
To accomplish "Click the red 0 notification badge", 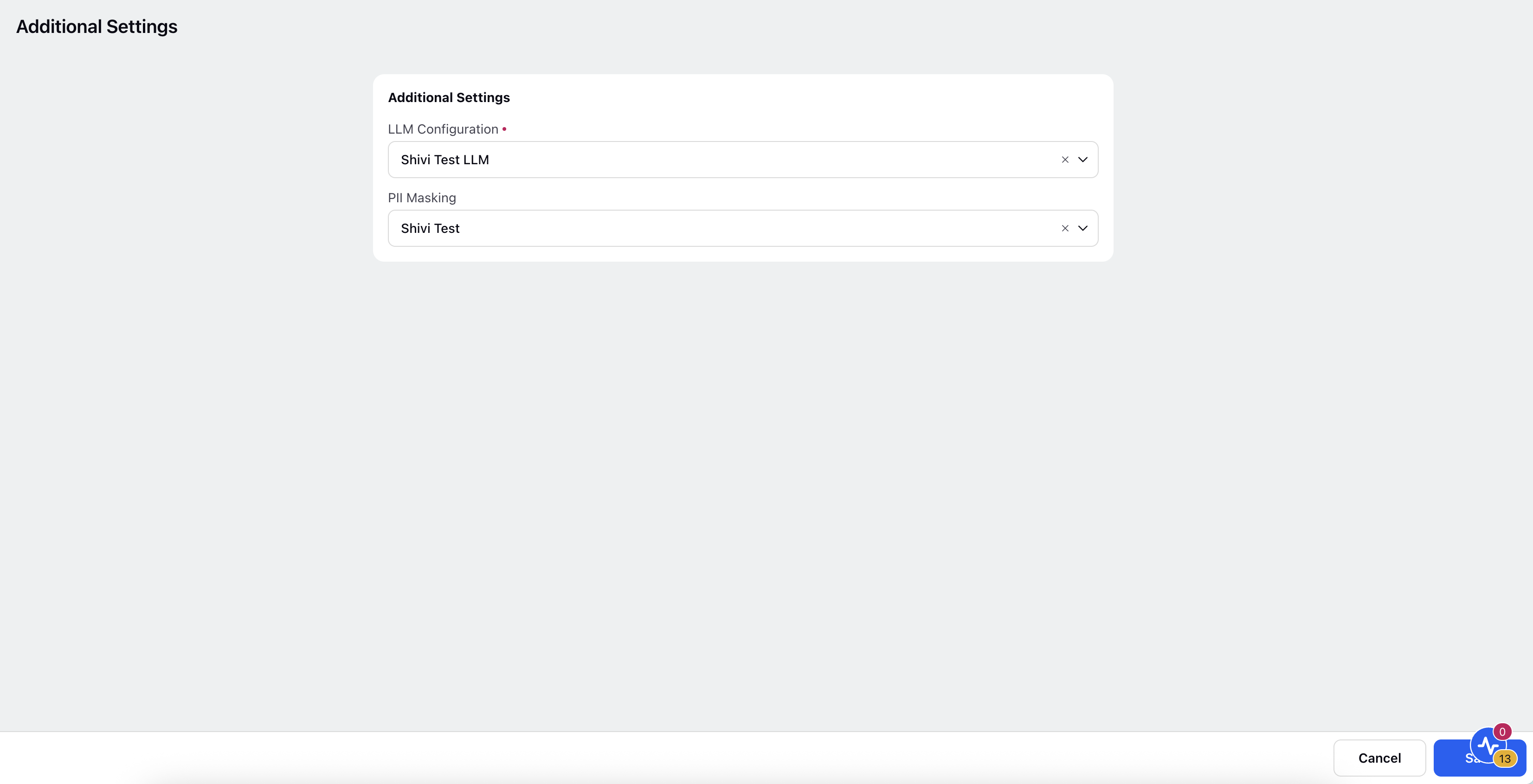I will tap(1502, 732).
